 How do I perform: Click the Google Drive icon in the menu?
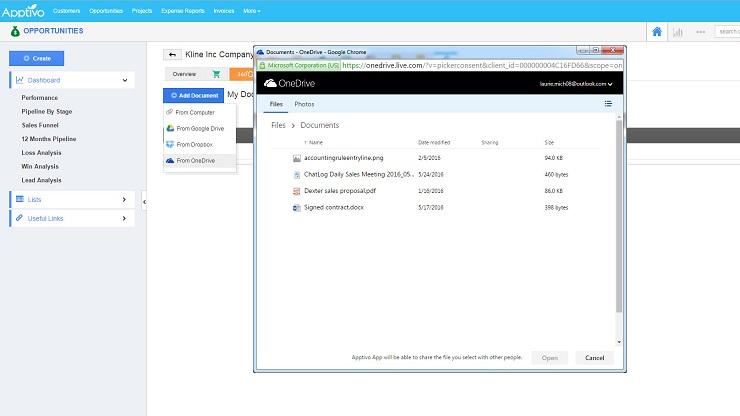[x=170, y=128]
